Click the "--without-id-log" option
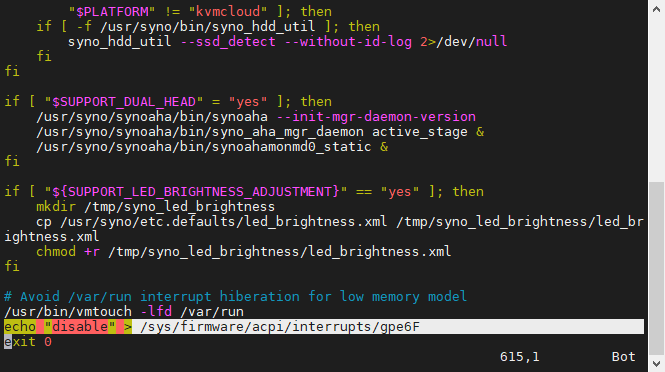Image resolution: width=665 pixels, height=372 pixels. (x=348, y=42)
